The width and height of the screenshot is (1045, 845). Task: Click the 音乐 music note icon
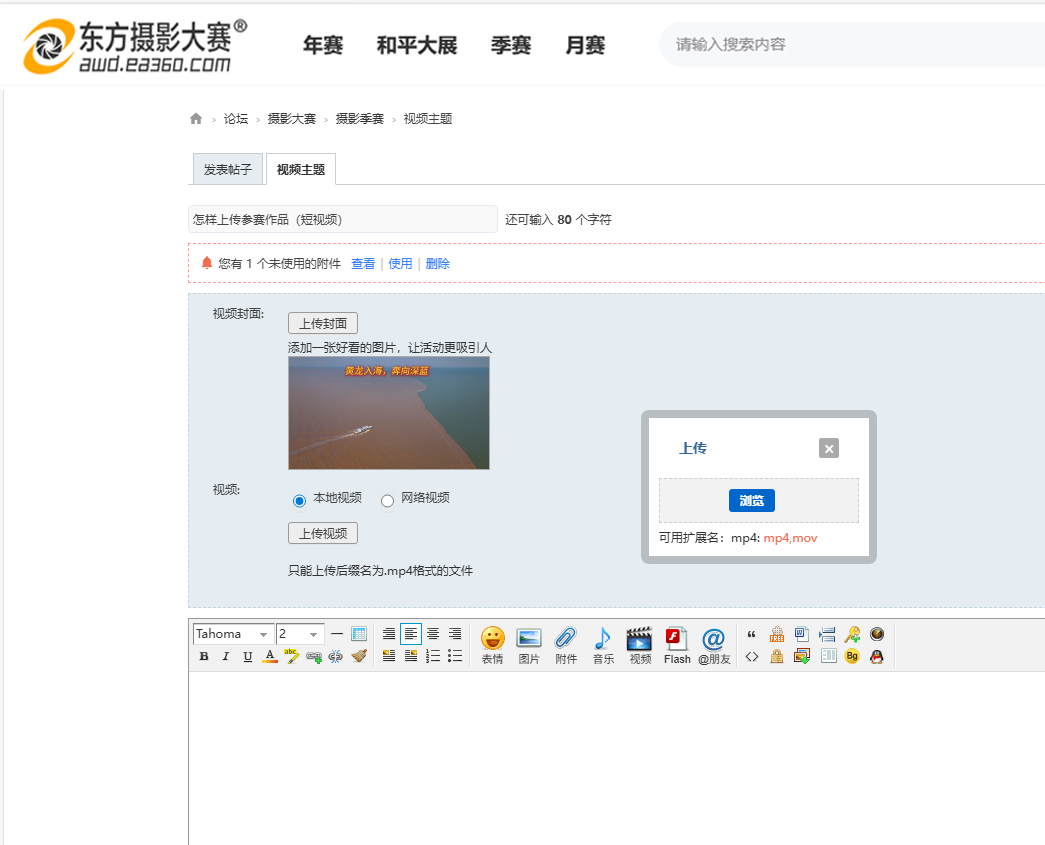tap(603, 644)
